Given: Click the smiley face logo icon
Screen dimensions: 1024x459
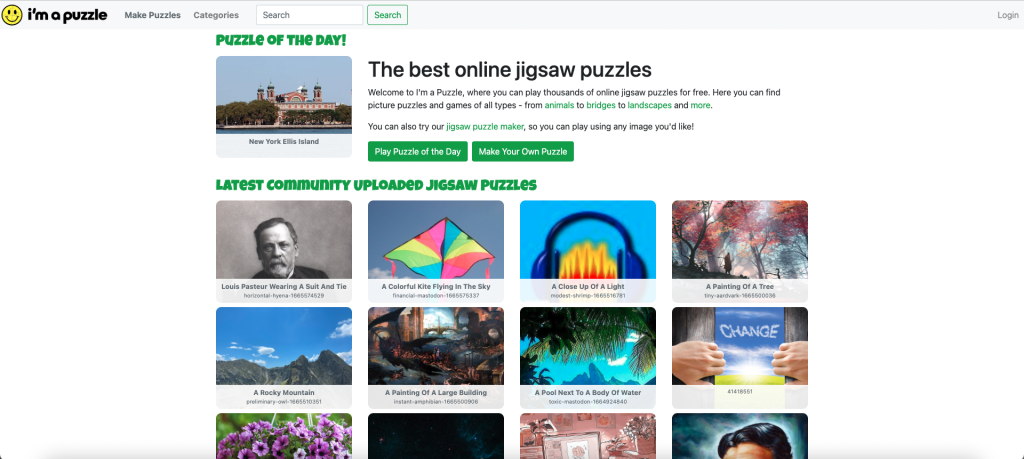Looking at the screenshot, I should (12, 15).
